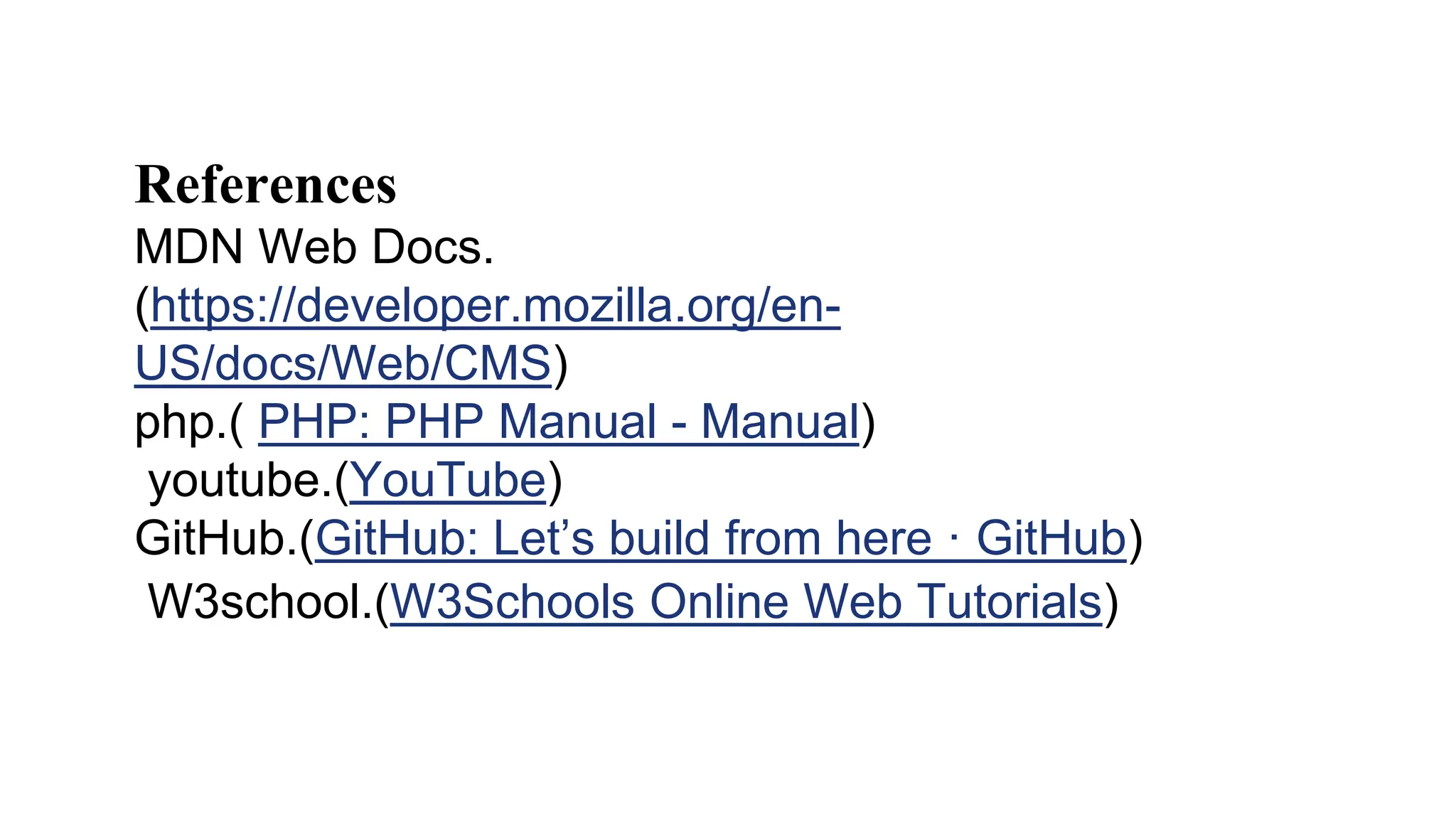The width and height of the screenshot is (1456, 819).
Task: Open the W3Schools Online Web Tutorials link
Action: pos(746,602)
